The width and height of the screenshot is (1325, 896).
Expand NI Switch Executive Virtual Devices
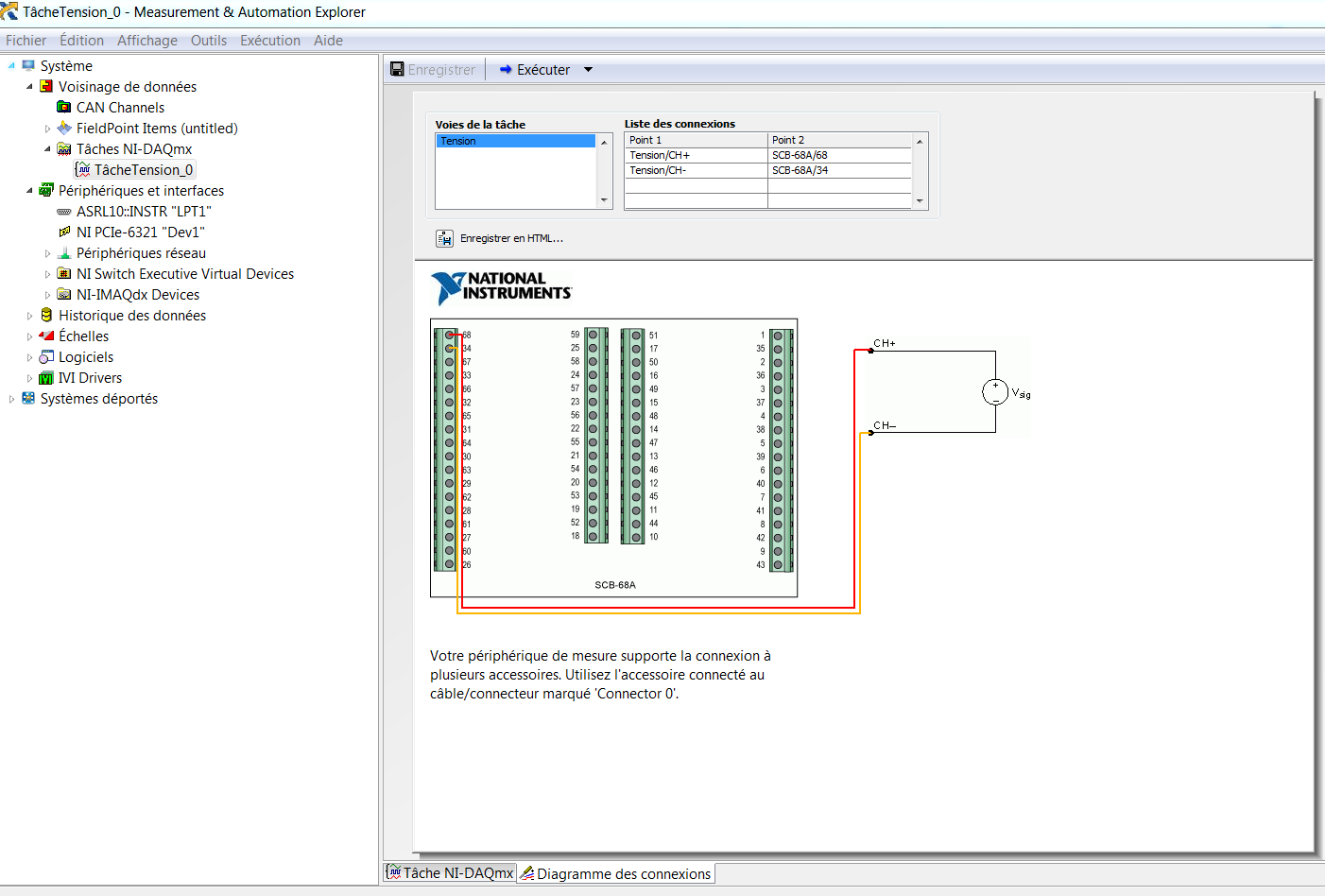point(47,274)
